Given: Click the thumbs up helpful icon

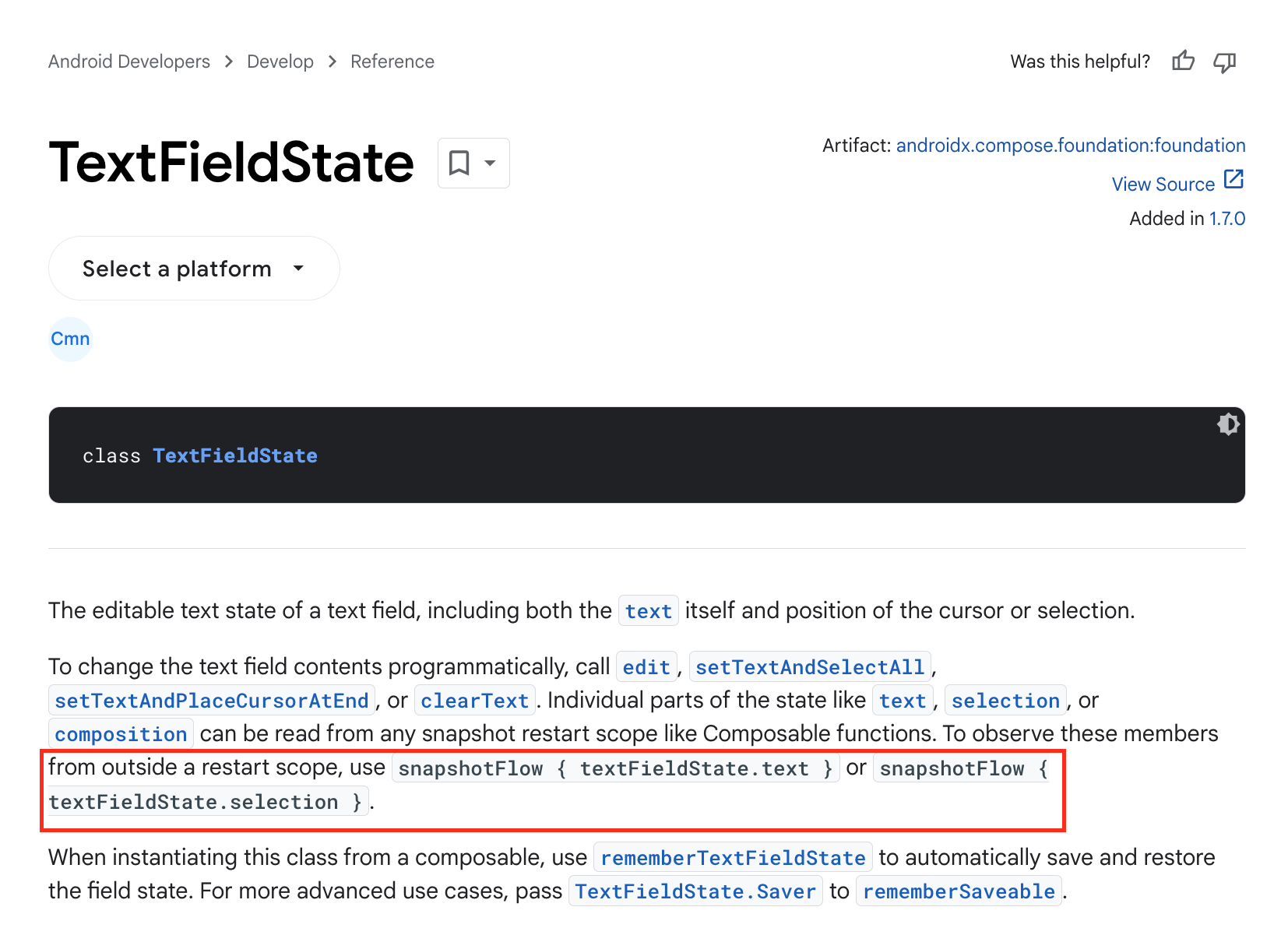Looking at the screenshot, I should 1183,61.
